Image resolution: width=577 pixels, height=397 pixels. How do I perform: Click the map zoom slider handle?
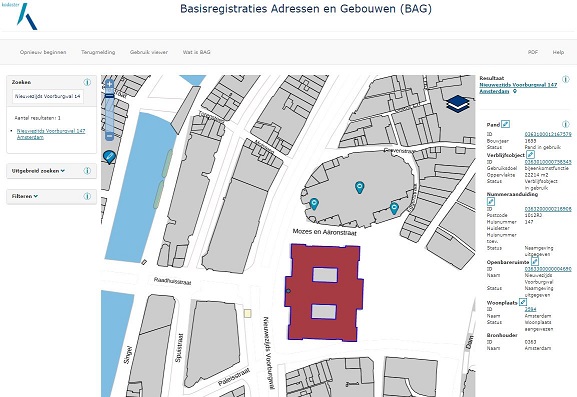tap(109, 96)
